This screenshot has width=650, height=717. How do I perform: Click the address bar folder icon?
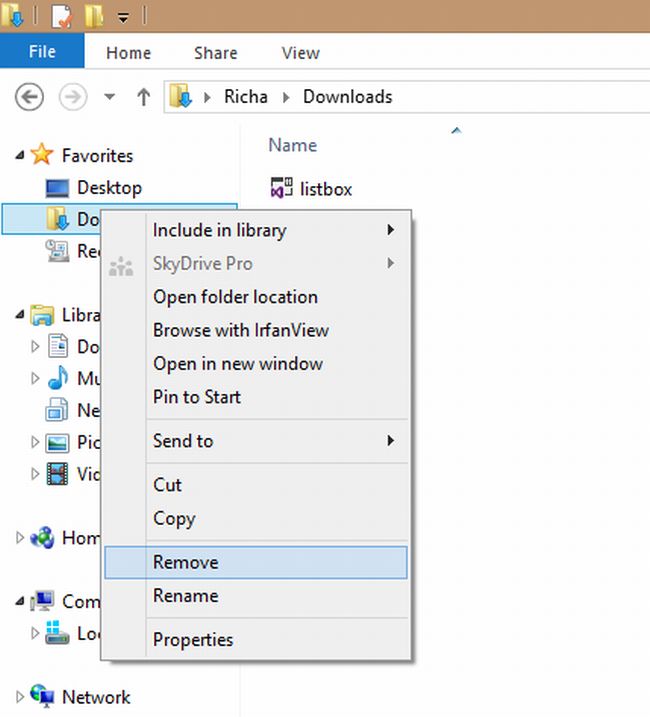click(180, 96)
